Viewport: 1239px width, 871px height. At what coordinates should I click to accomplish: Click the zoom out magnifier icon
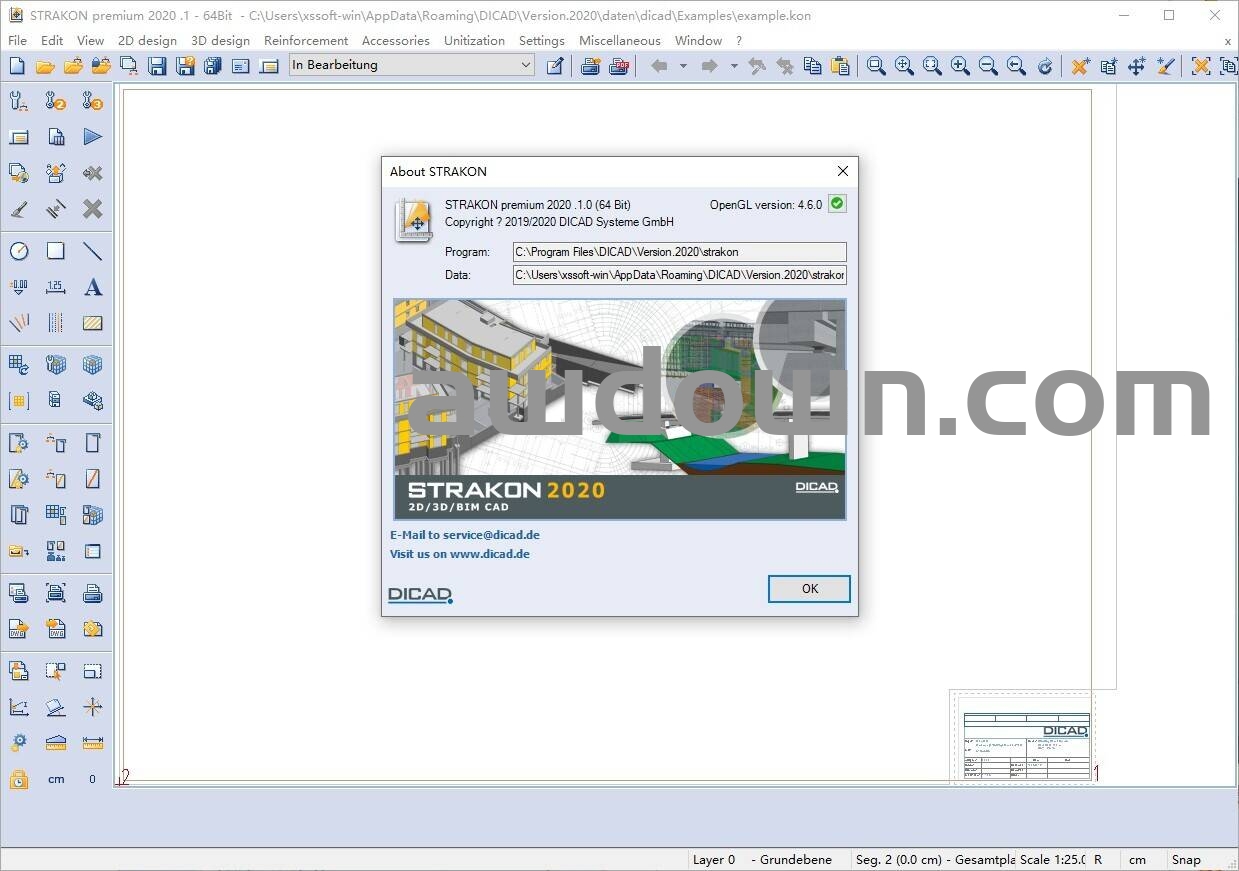pos(988,66)
